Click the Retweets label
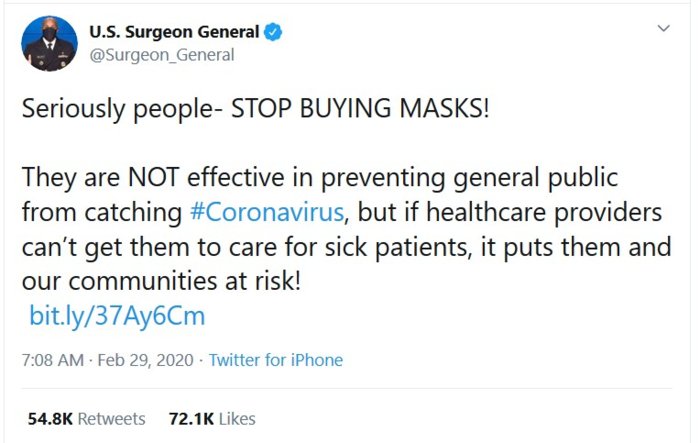The image size is (700, 443). pyautogui.click(x=112, y=419)
